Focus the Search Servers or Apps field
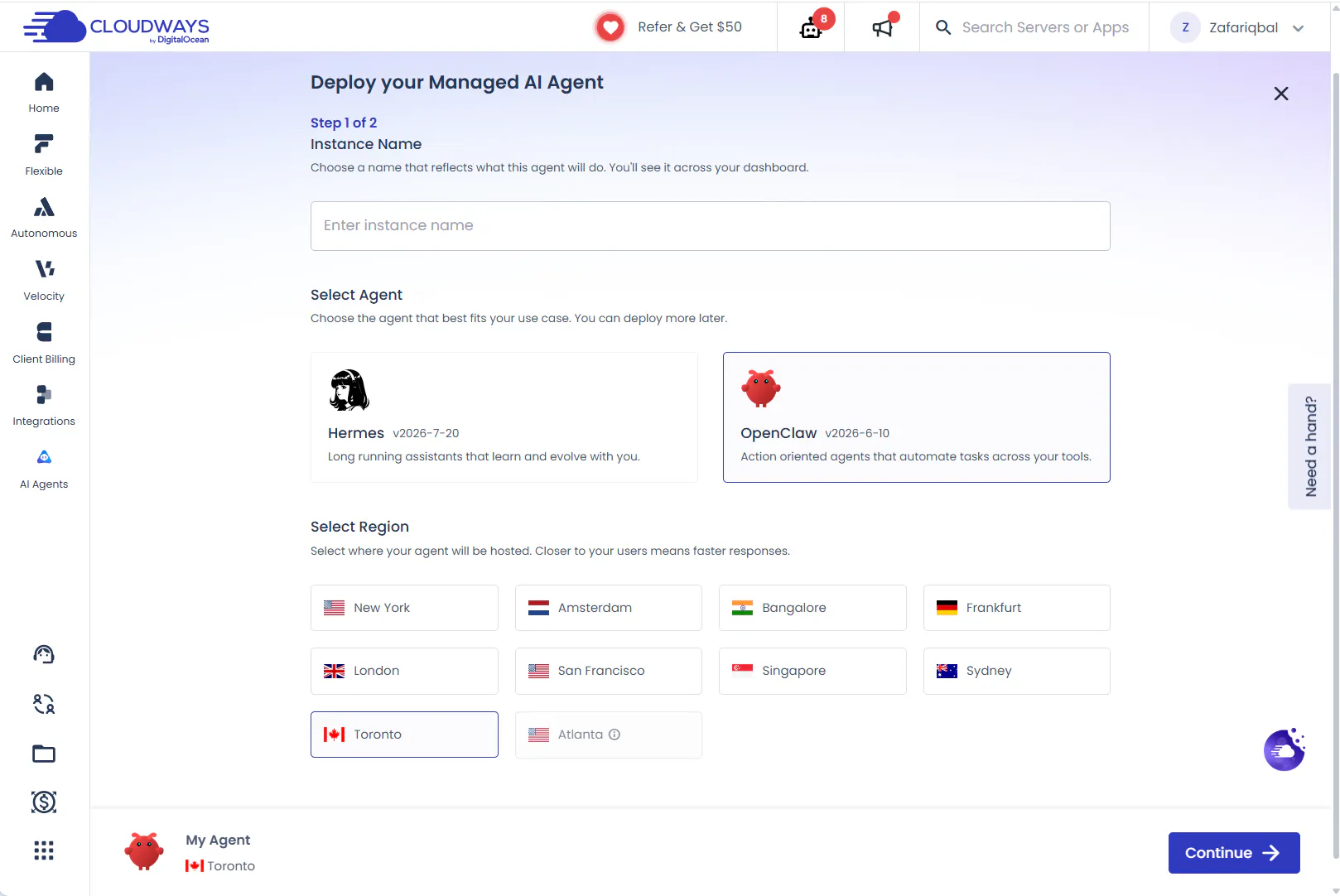Viewport: 1340px width, 896px height. pos(1045,27)
